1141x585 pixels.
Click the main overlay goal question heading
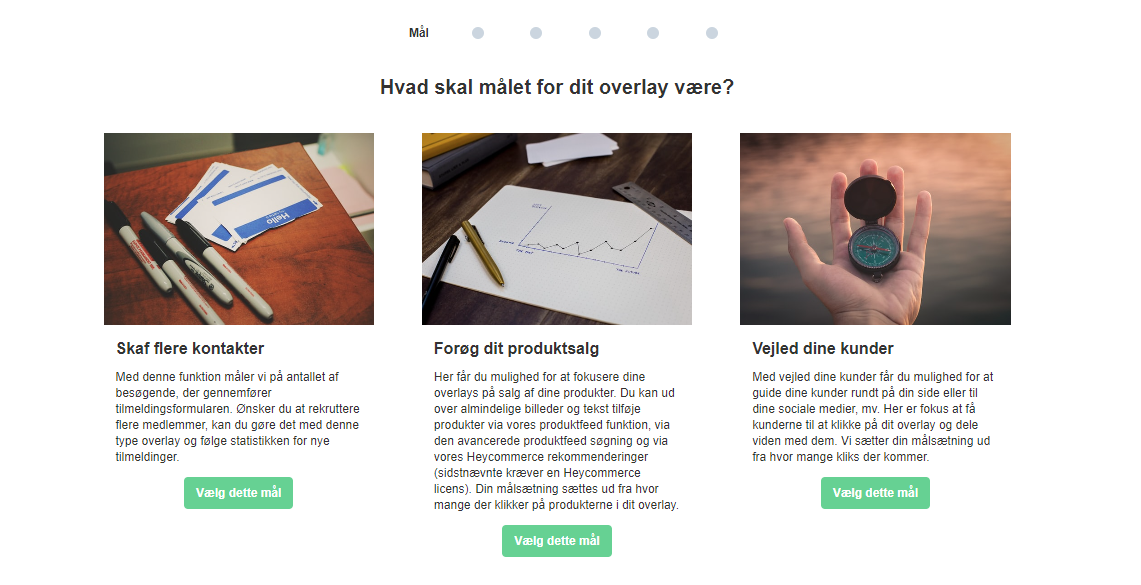tap(557, 87)
